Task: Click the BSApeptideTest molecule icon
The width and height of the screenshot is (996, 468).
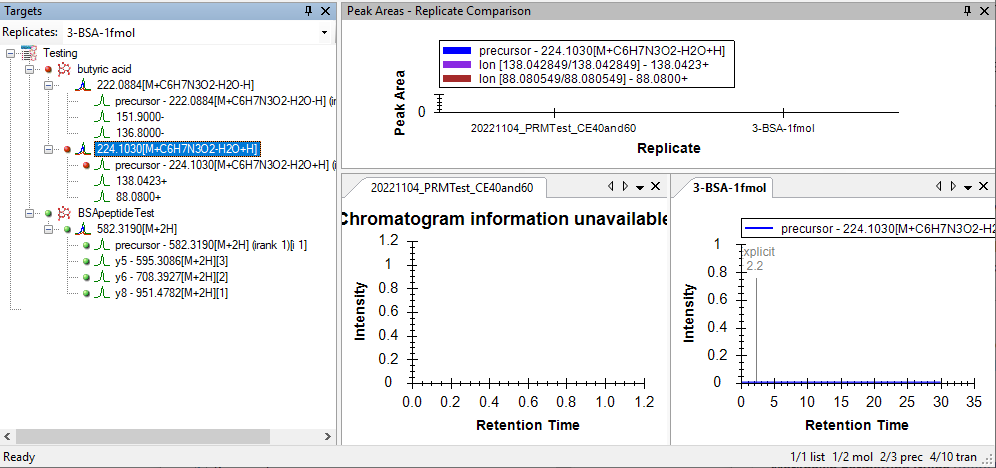Action: click(65, 213)
